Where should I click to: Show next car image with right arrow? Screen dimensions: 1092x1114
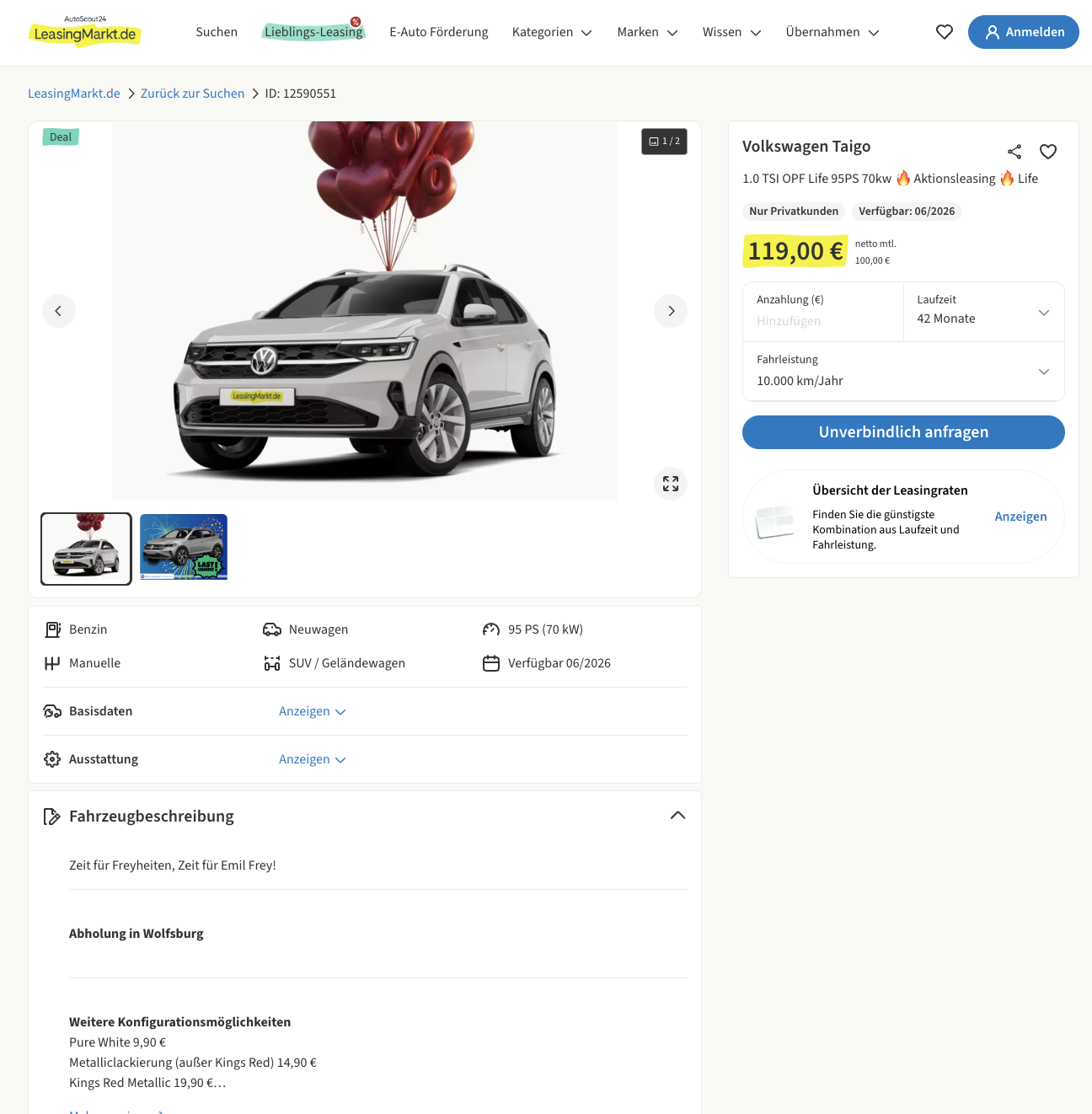671,311
